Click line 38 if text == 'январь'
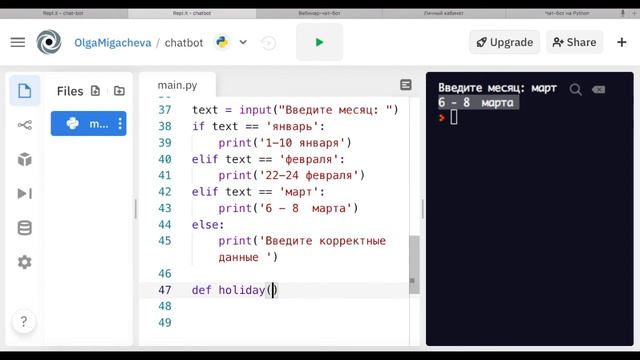640x360 pixels. coord(258,127)
